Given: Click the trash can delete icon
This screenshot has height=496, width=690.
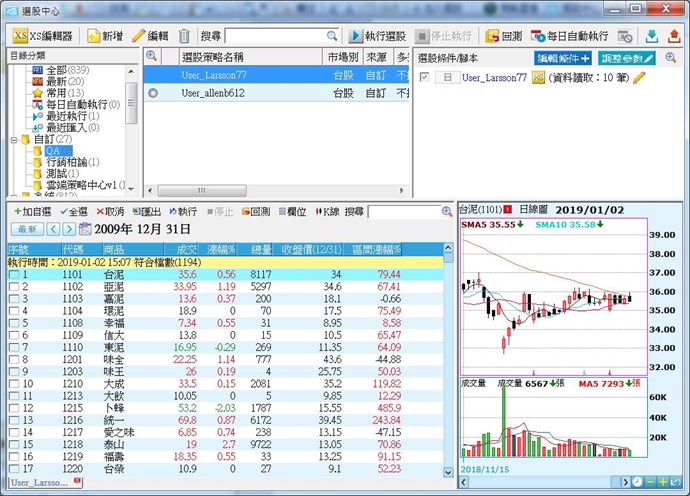Looking at the screenshot, I should click(x=184, y=36).
